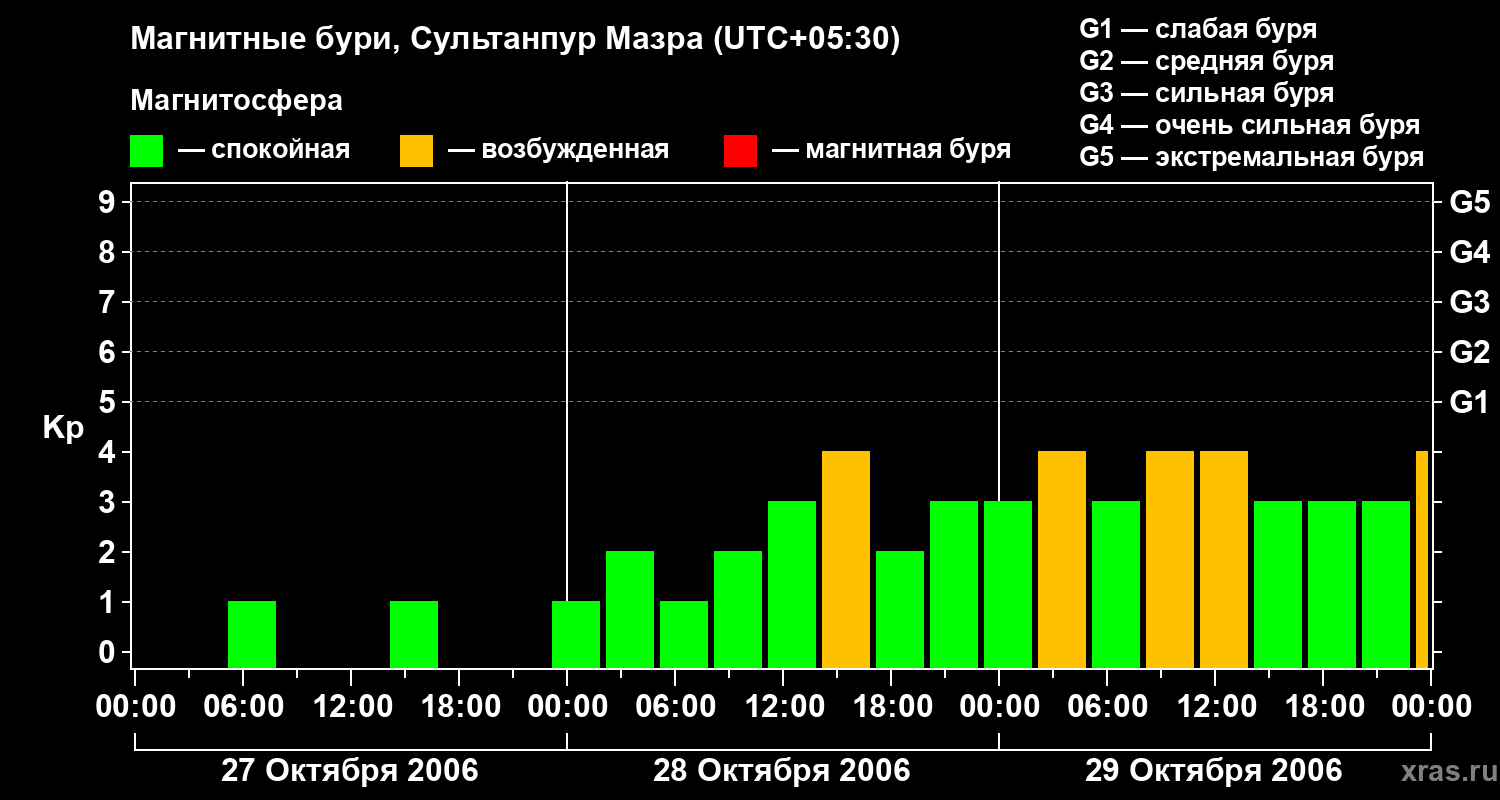1500x800 pixels.
Task: Click the second green bar on 27 October
Action: pyautogui.click(x=414, y=635)
